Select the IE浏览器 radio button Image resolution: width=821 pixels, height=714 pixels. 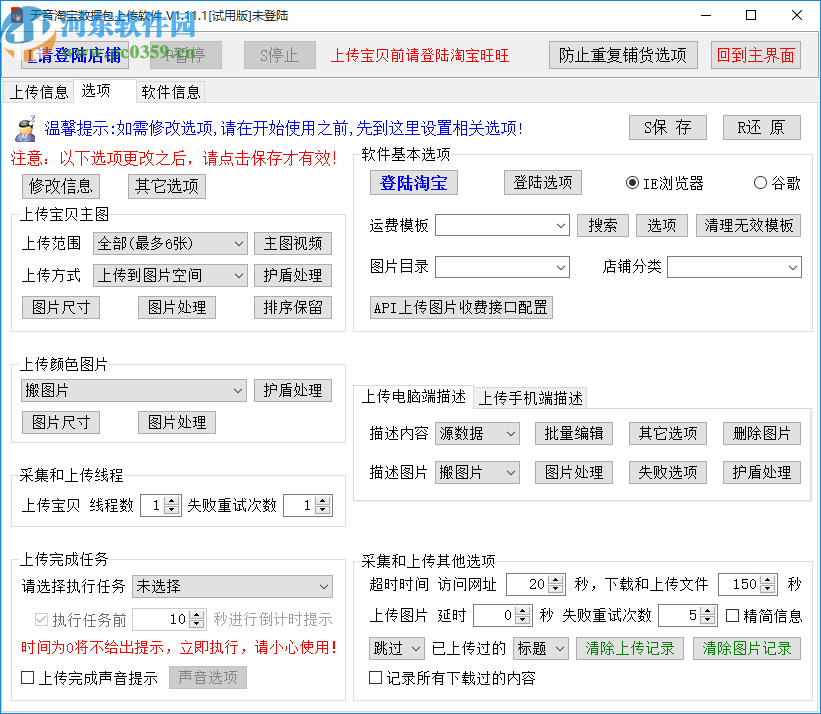pyautogui.click(x=632, y=182)
